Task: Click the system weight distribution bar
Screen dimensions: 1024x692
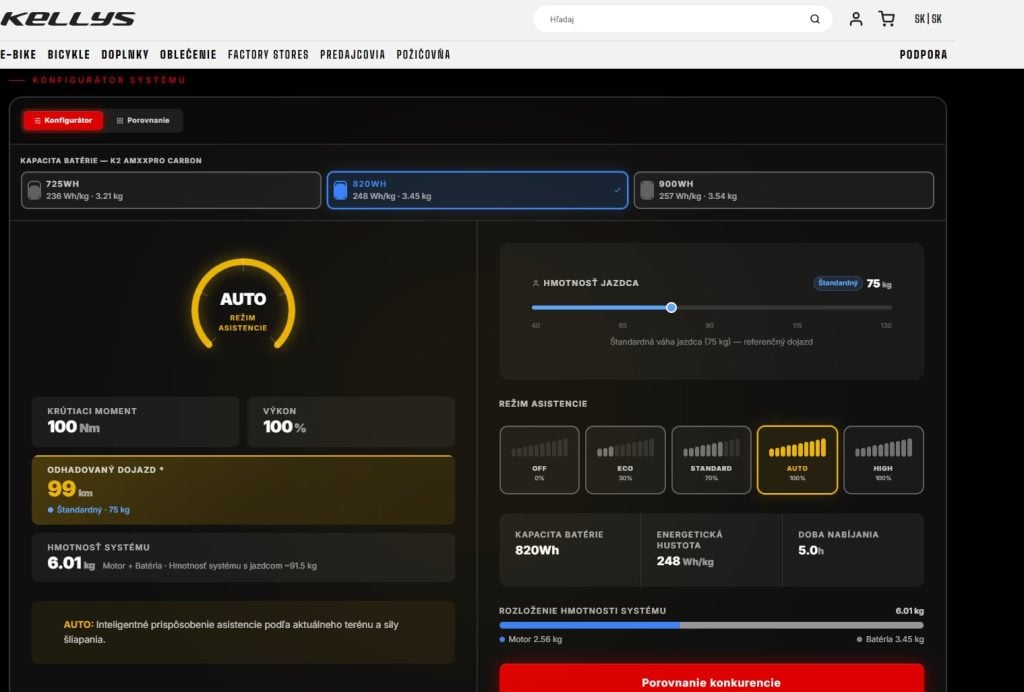Action: click(711, 625)
